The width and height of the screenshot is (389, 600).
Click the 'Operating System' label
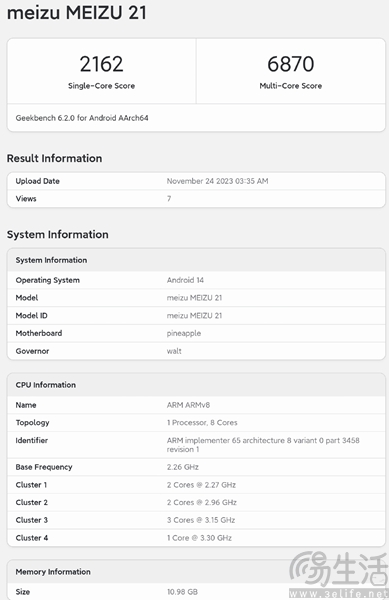pyautogui.click(x=48, y=280)
